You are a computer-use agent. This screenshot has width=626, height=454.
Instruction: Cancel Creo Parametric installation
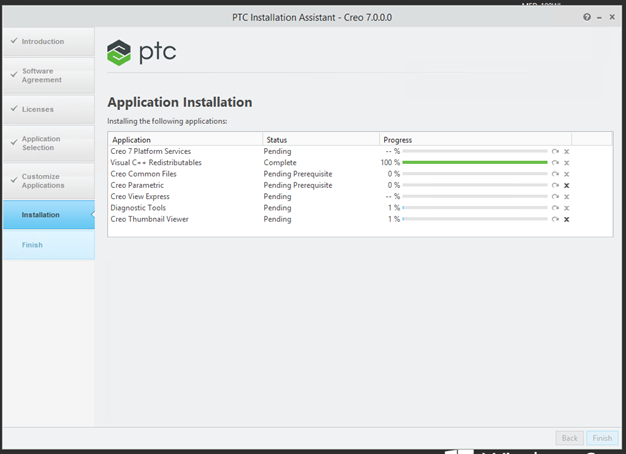[566, 185]
